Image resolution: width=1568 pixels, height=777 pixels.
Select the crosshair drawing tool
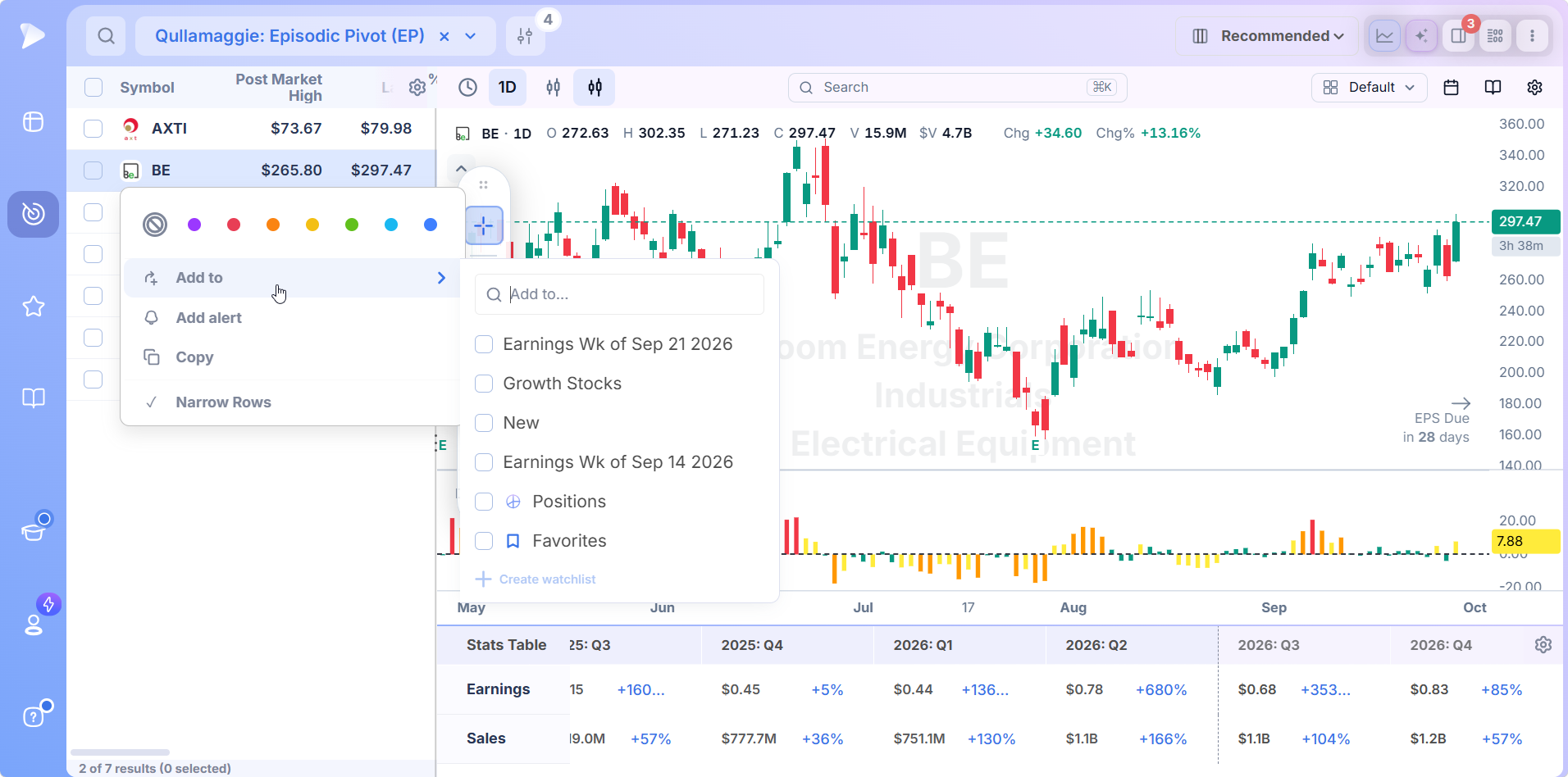[x=484, y=225]
